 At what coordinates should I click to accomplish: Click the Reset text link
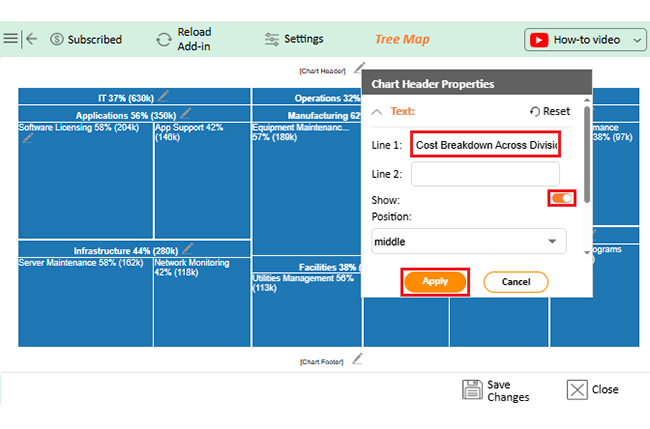click(x=556, y=111)
